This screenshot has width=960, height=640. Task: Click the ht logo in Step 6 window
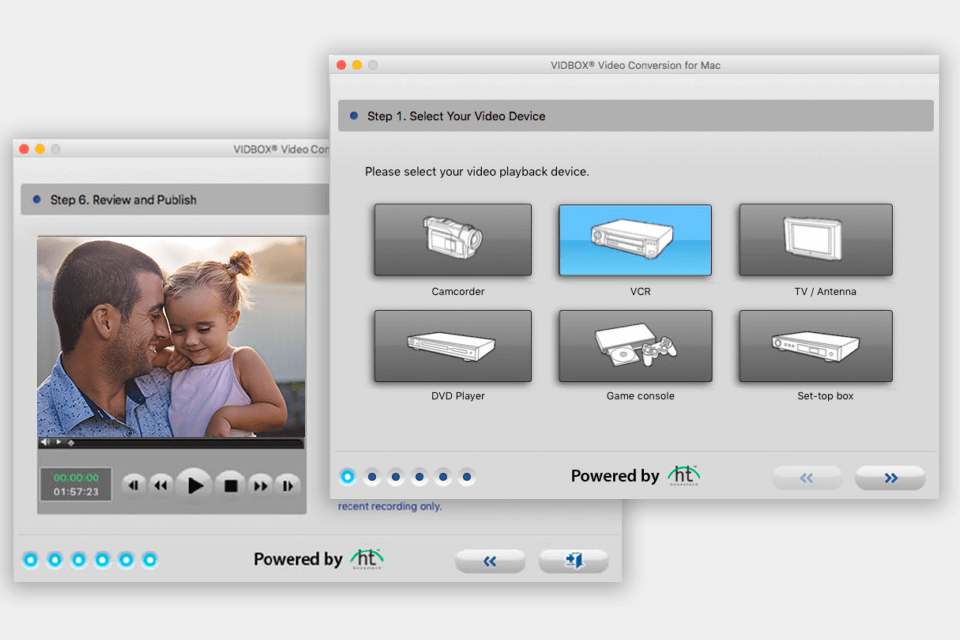367,559
